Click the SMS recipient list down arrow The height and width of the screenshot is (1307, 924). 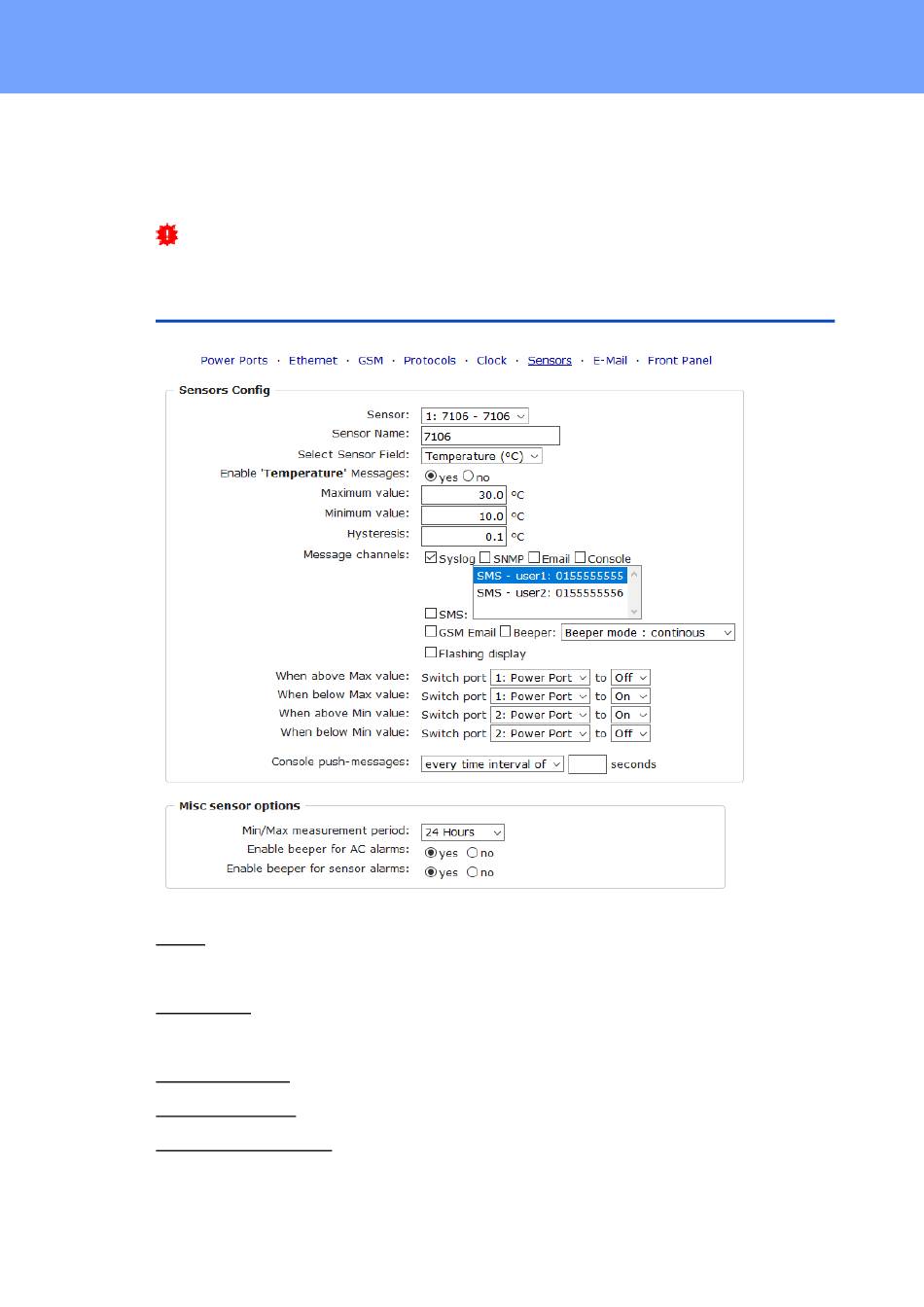pos(635,612)
